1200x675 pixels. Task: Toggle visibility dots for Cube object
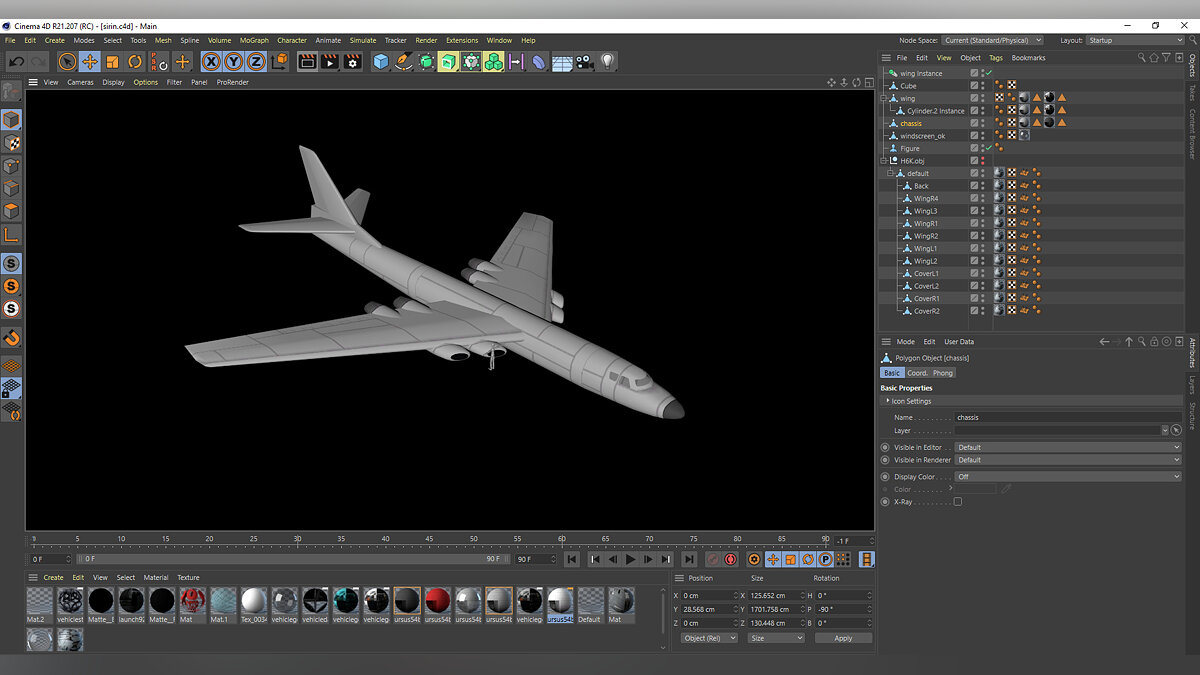pyautogui.click(x=983, y=86)
